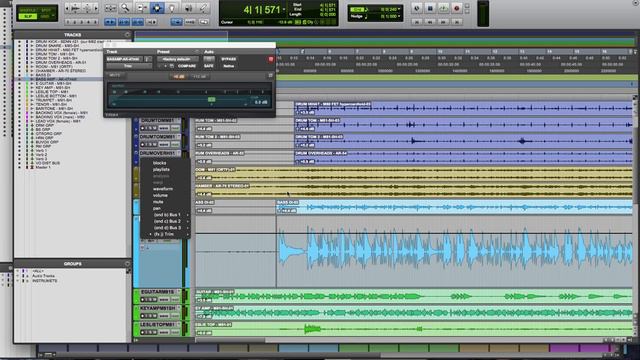Screen dimensions: 640x360
Task: Click the transport online clock icon
Action: [416, 8]
